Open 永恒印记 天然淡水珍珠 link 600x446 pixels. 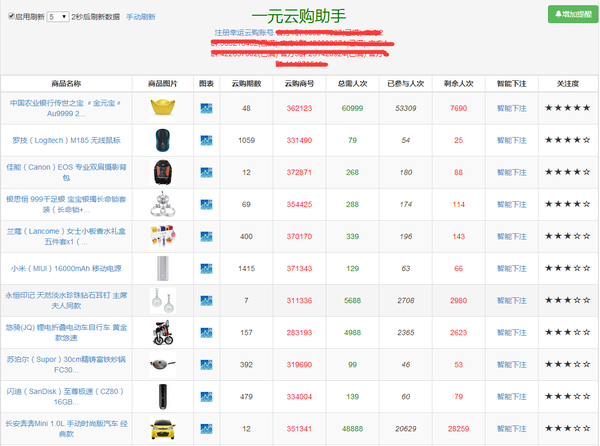66,301
